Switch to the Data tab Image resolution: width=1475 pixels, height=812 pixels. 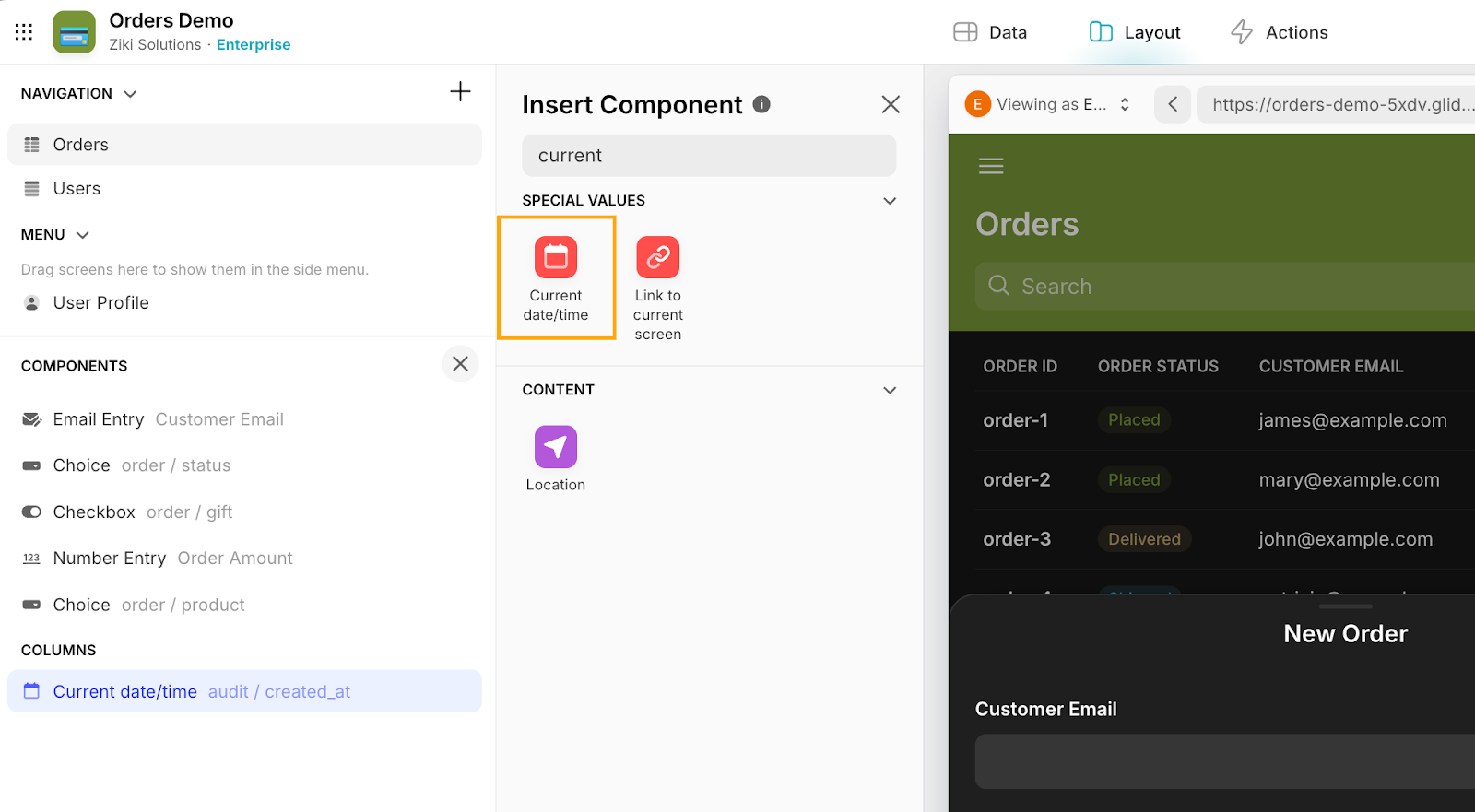point(990,32)
